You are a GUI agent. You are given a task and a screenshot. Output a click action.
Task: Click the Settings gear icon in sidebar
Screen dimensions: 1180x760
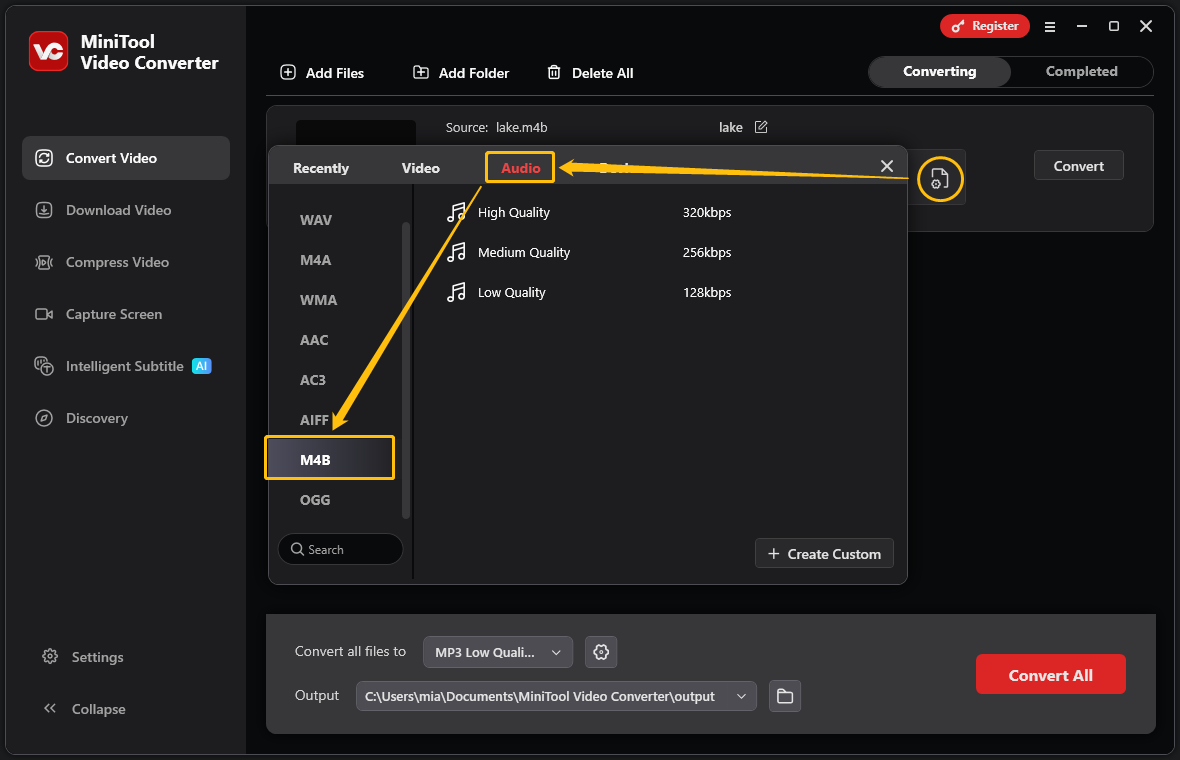point(50,656)
